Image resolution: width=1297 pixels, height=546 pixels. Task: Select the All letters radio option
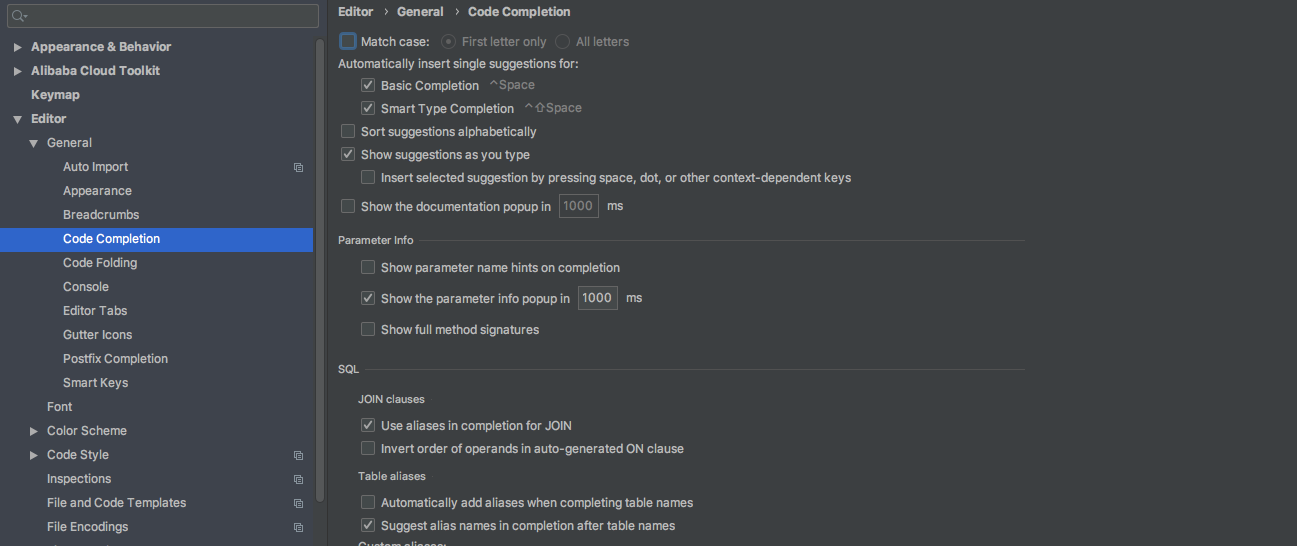tap(563, 42)
